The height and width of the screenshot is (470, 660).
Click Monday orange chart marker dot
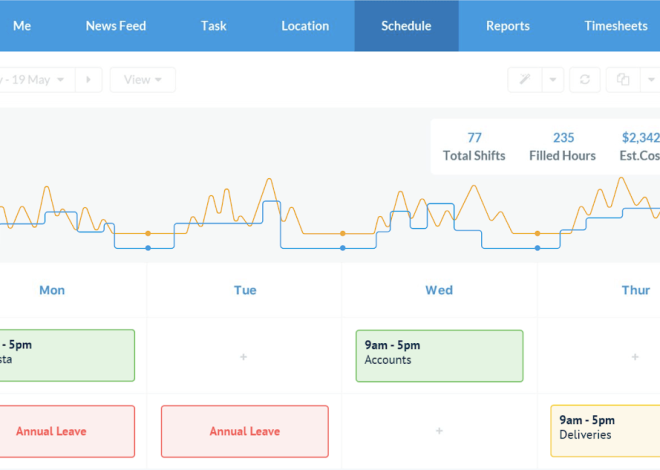[148, 233]
